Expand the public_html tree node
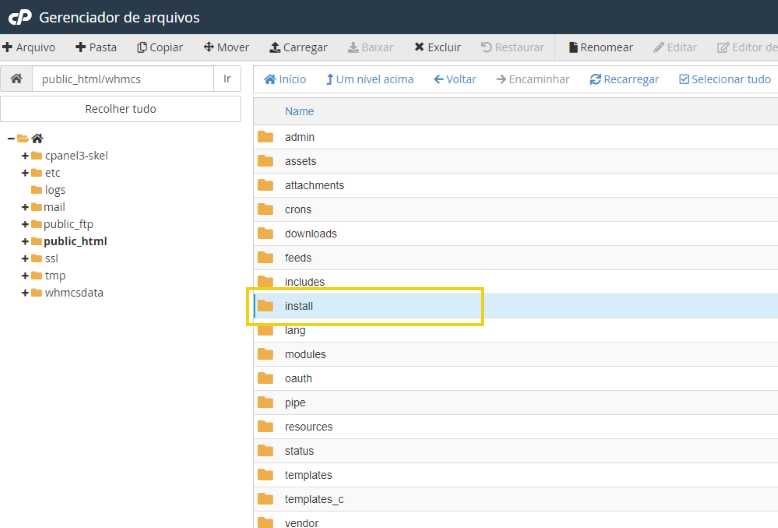This screenshot has width=778, height=528. point(25,241)
